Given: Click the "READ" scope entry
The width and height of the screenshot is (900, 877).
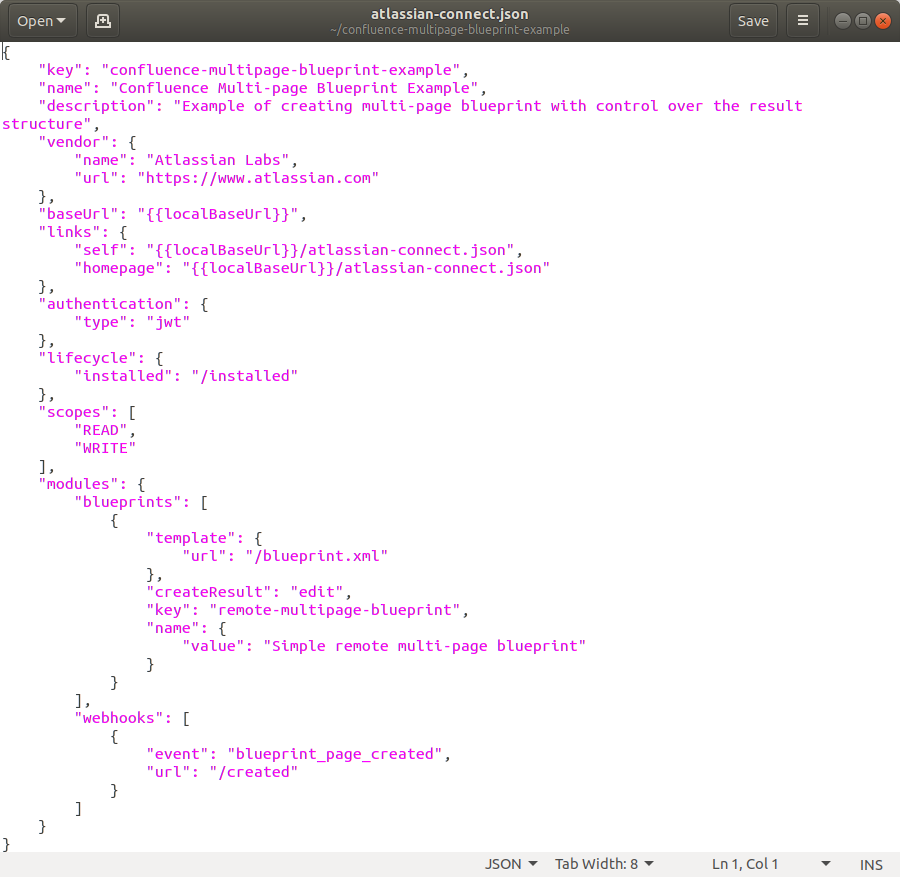Looking at the screenshot, I should [100, 430].
